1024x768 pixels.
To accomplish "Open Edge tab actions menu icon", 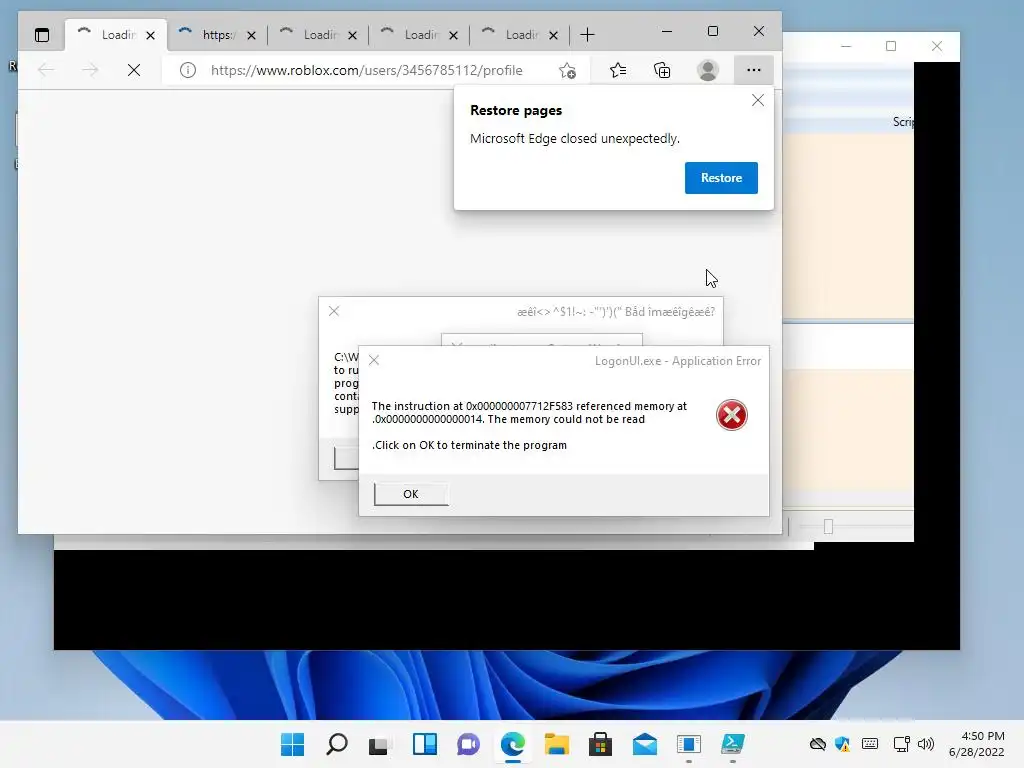I will point(42,35).
